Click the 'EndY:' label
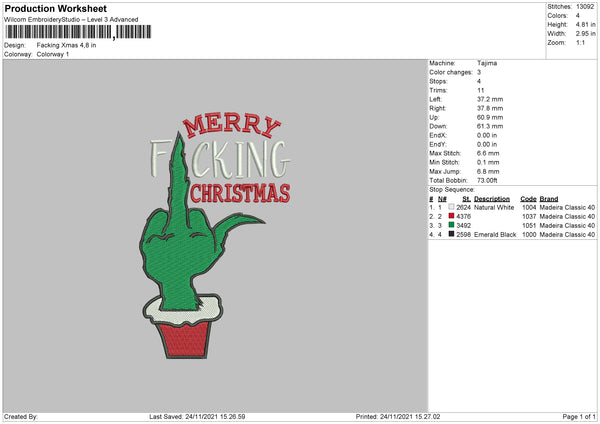 point(438,145)
